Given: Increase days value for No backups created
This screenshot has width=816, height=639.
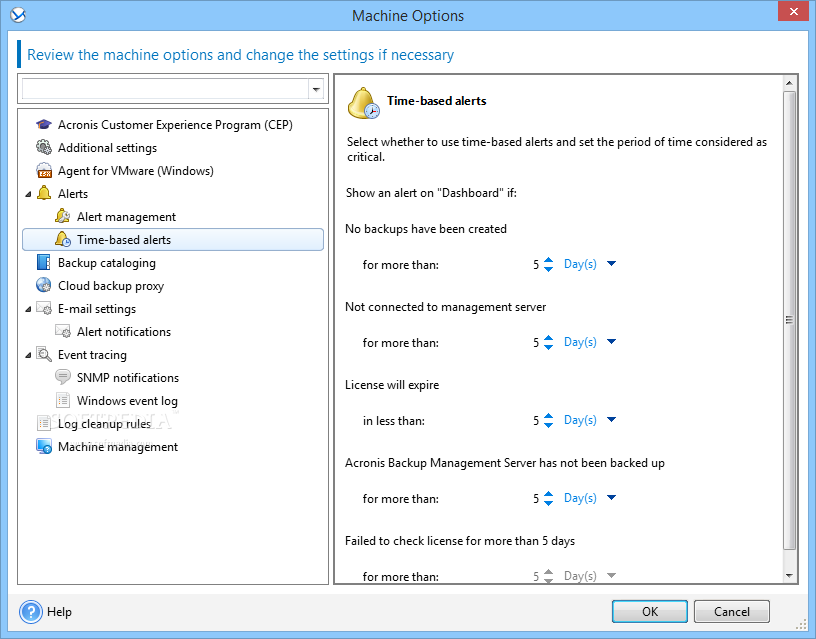Looking at the screenshot, I should tap(549, 260).
